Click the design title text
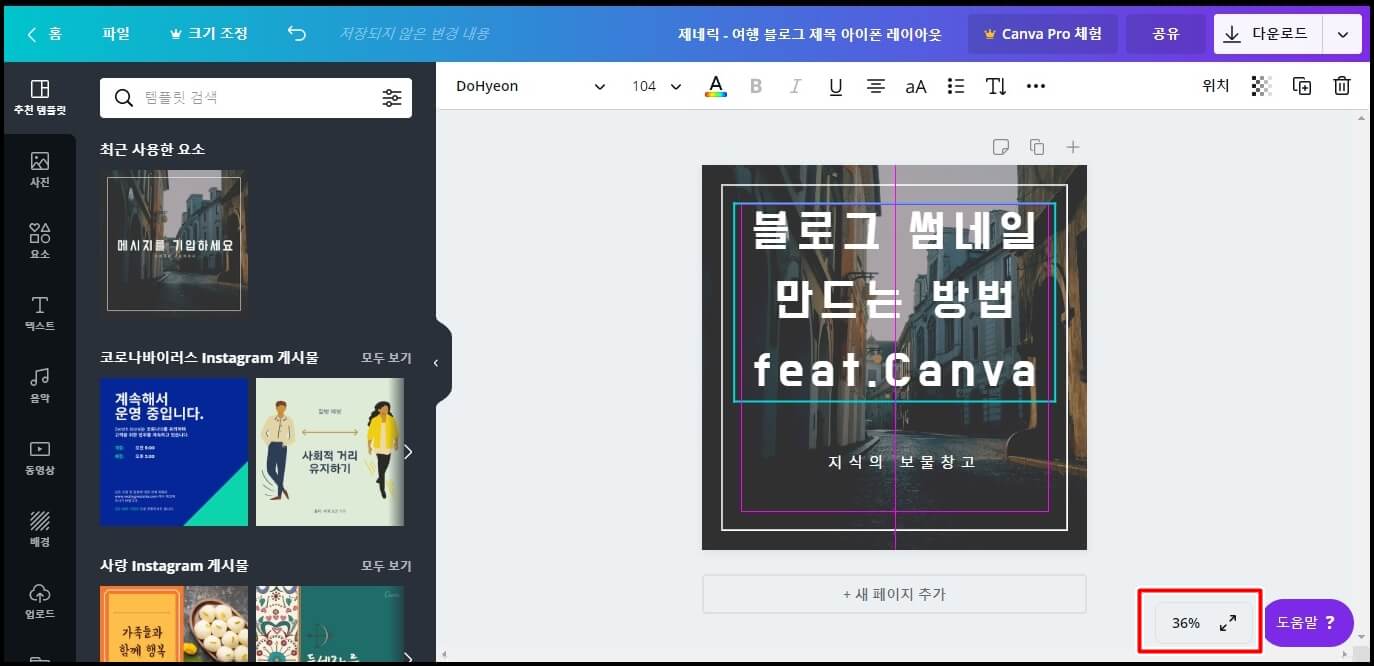 point(810,34)
